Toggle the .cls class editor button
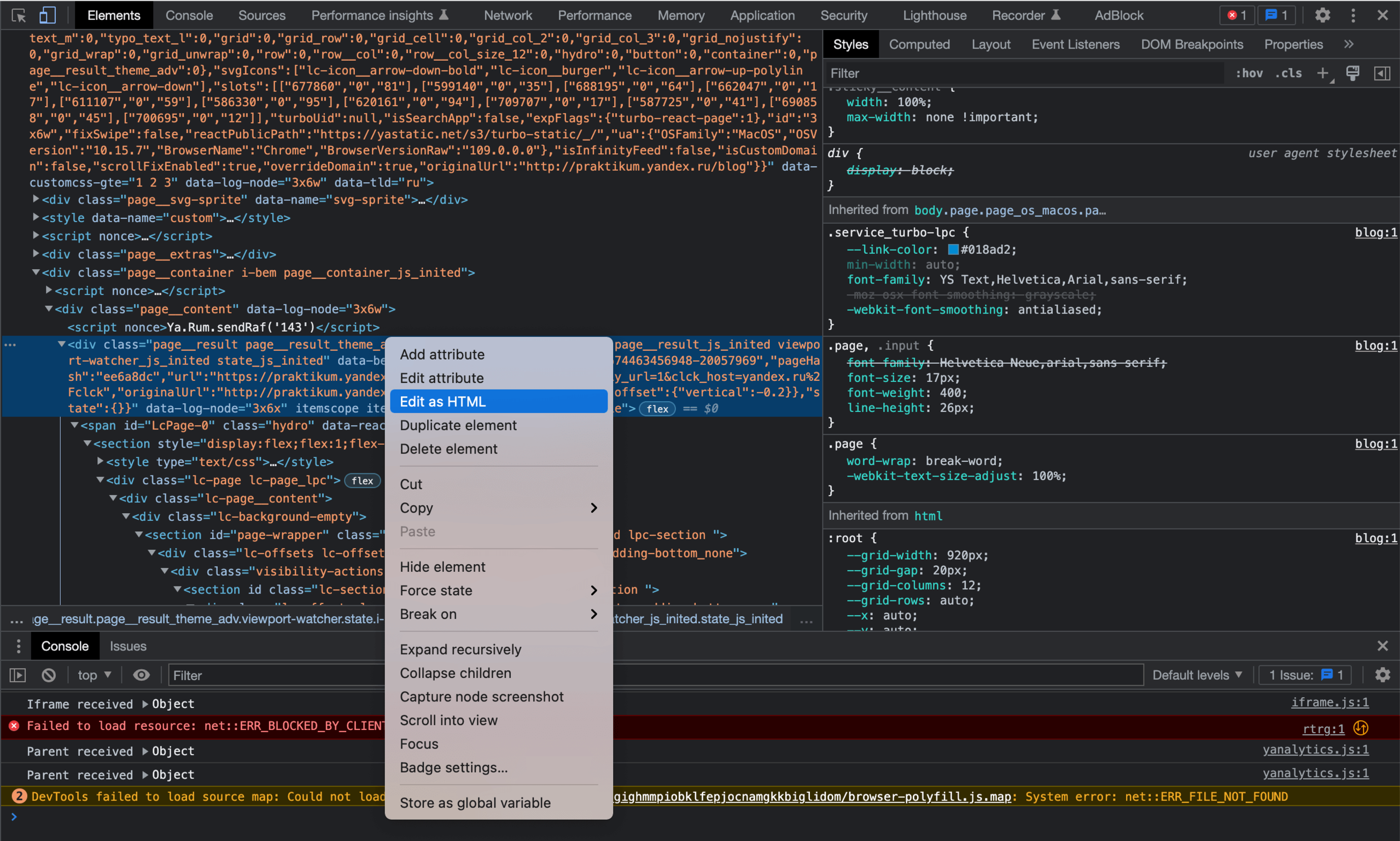The image size is (1400, 841). click(x=1288, y=73)
